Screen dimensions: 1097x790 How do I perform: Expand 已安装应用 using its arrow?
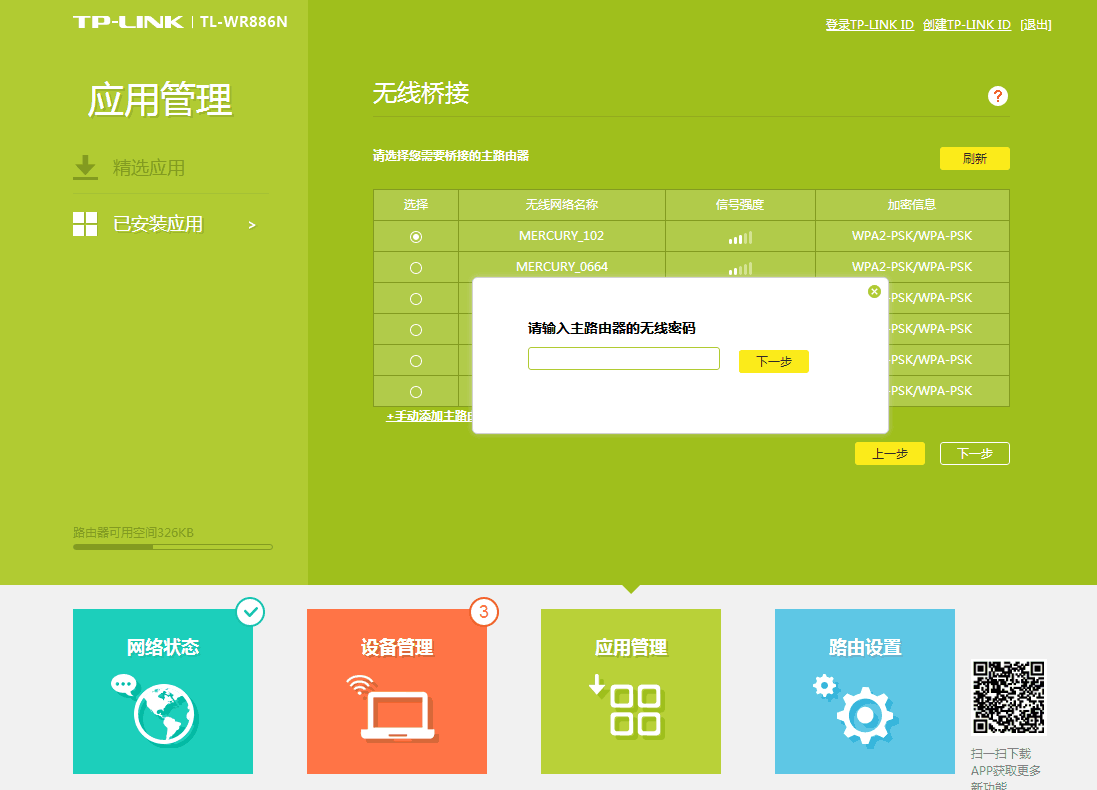pyautogui.click(x=253, y=224)
